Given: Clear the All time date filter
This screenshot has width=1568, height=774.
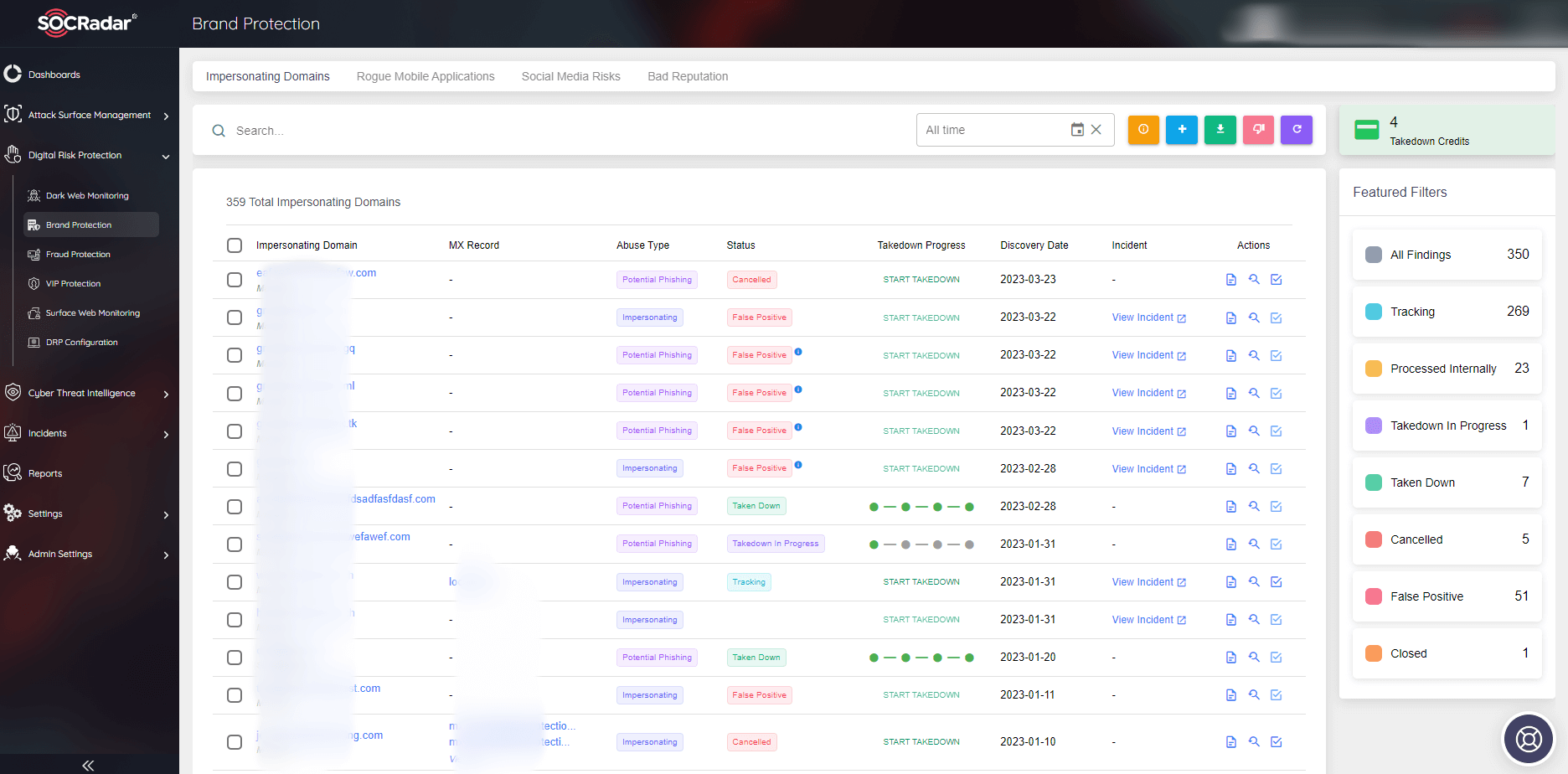Looking at the screenshot, I should (1096, 130).
